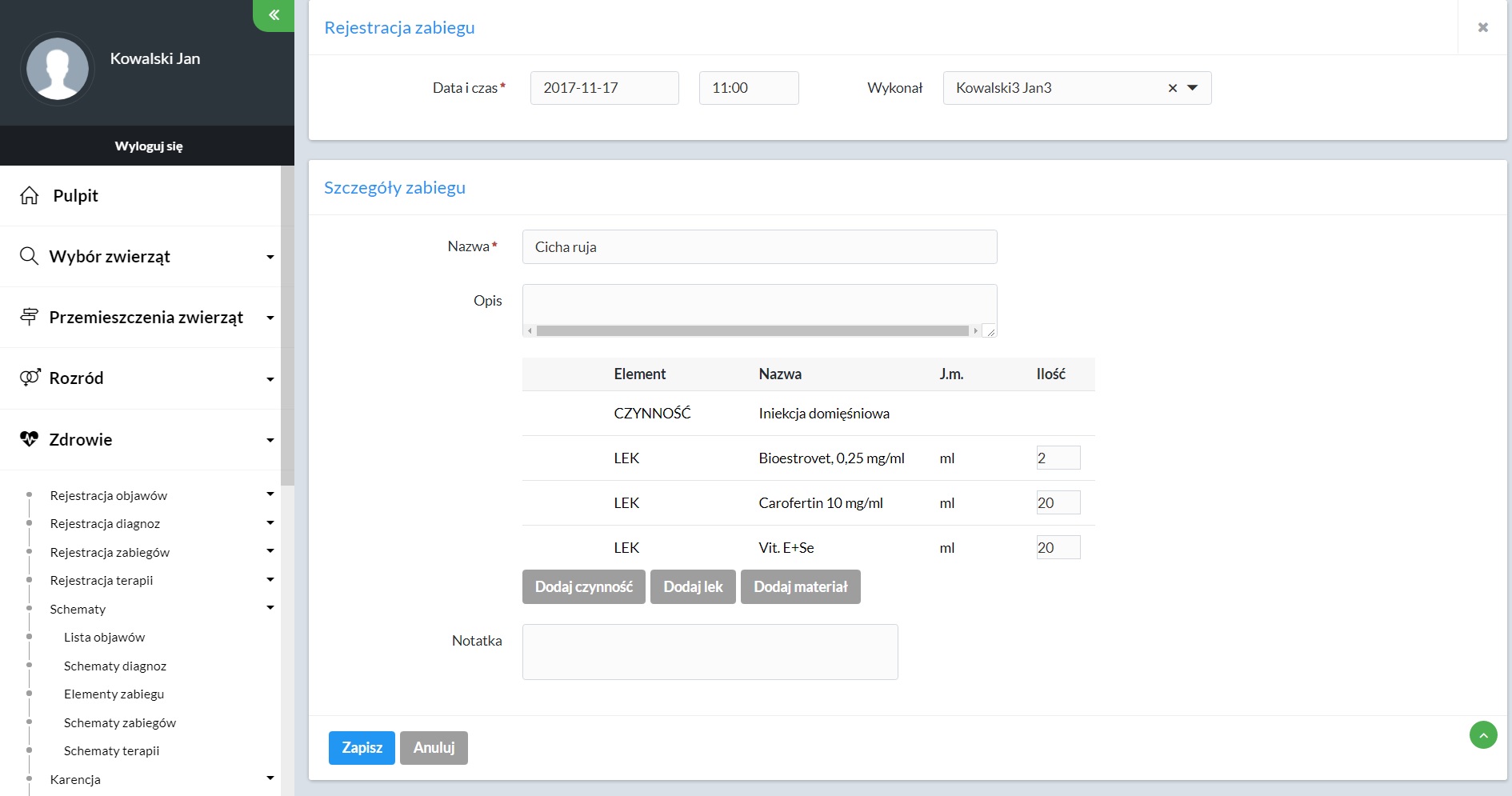Image resolution: width=1512 pixels, height=796 pixels.
Task: Close the Rejestracja zabiegu panel
Action: pos(1482,27)
